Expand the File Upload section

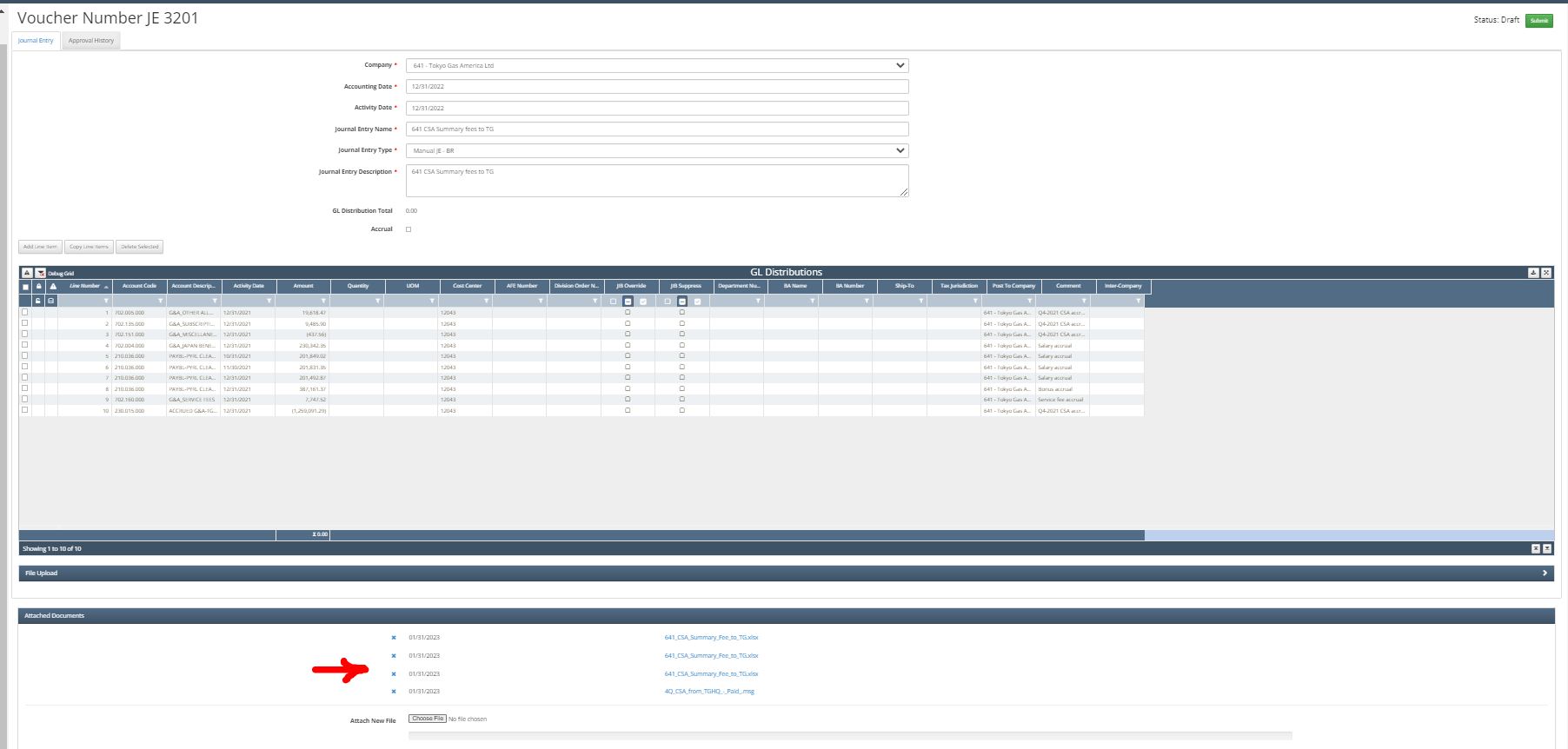[1545, 573]
